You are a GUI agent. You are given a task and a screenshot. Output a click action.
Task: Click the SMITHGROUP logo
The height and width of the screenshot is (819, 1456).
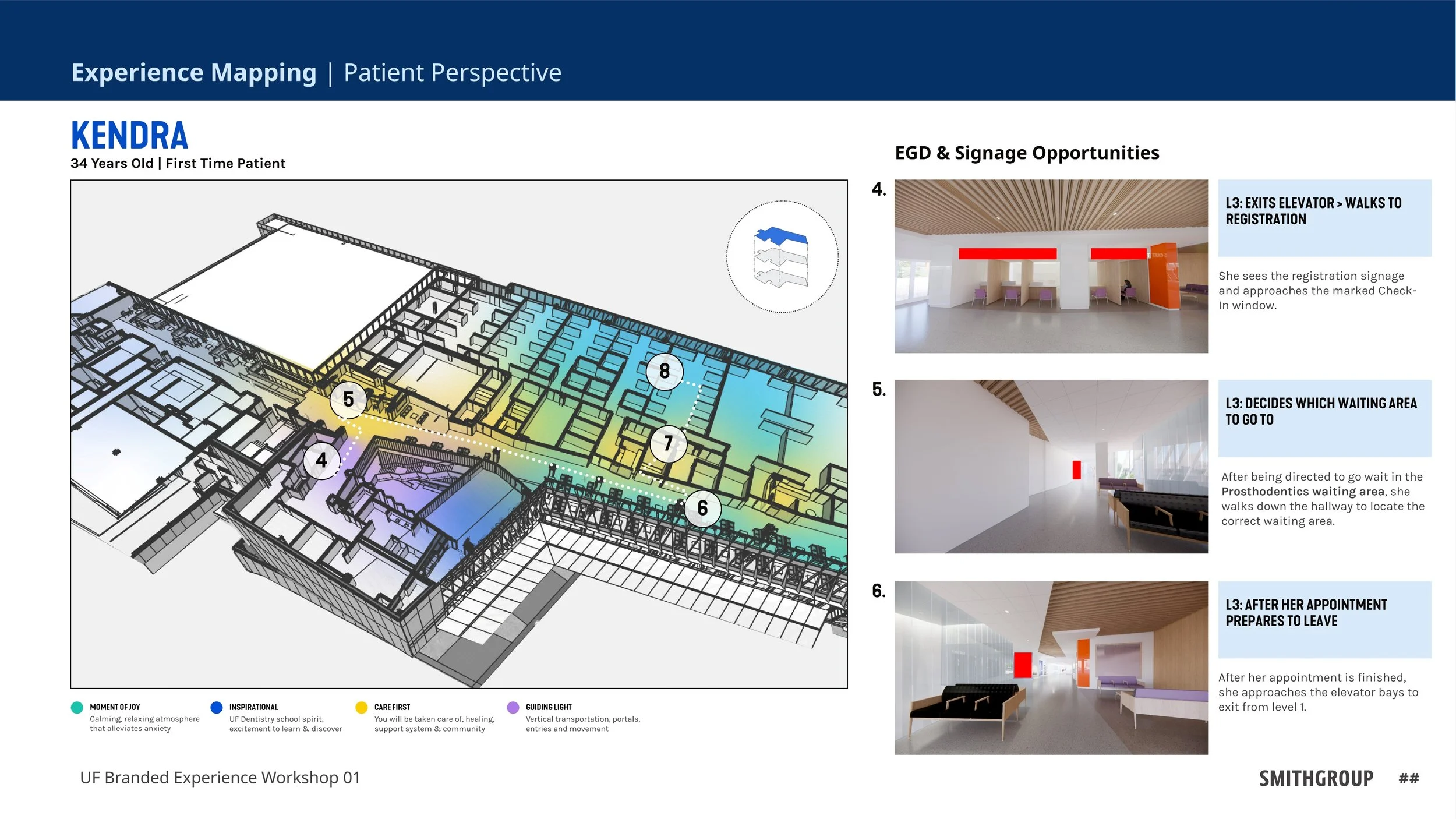[1316, 778]
